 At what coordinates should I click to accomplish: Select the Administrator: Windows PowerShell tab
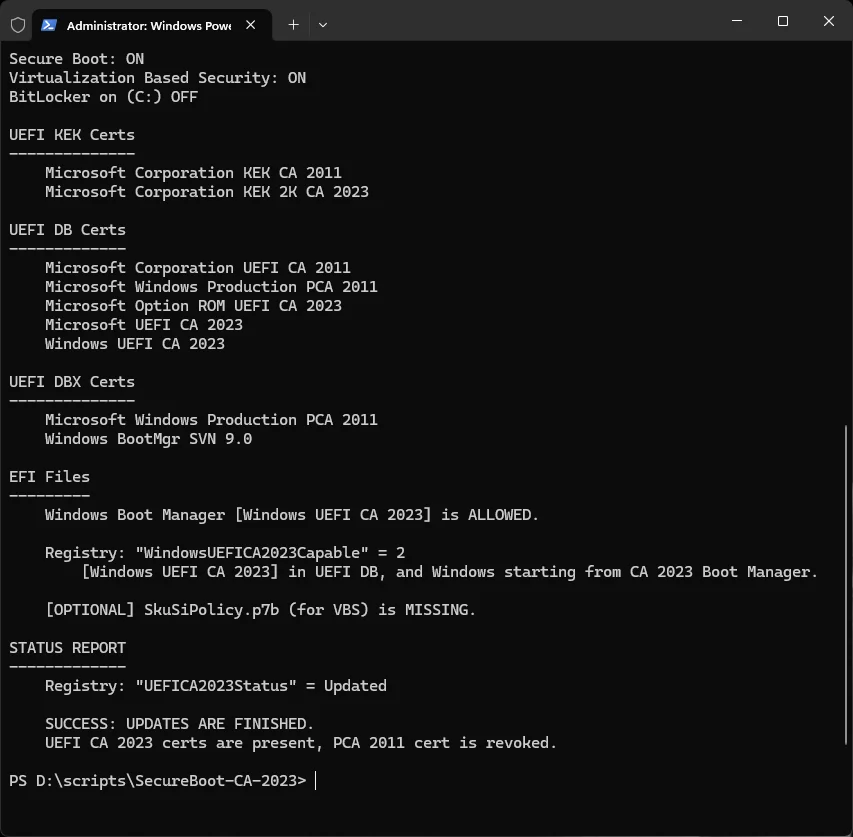[x=152, y=25]
